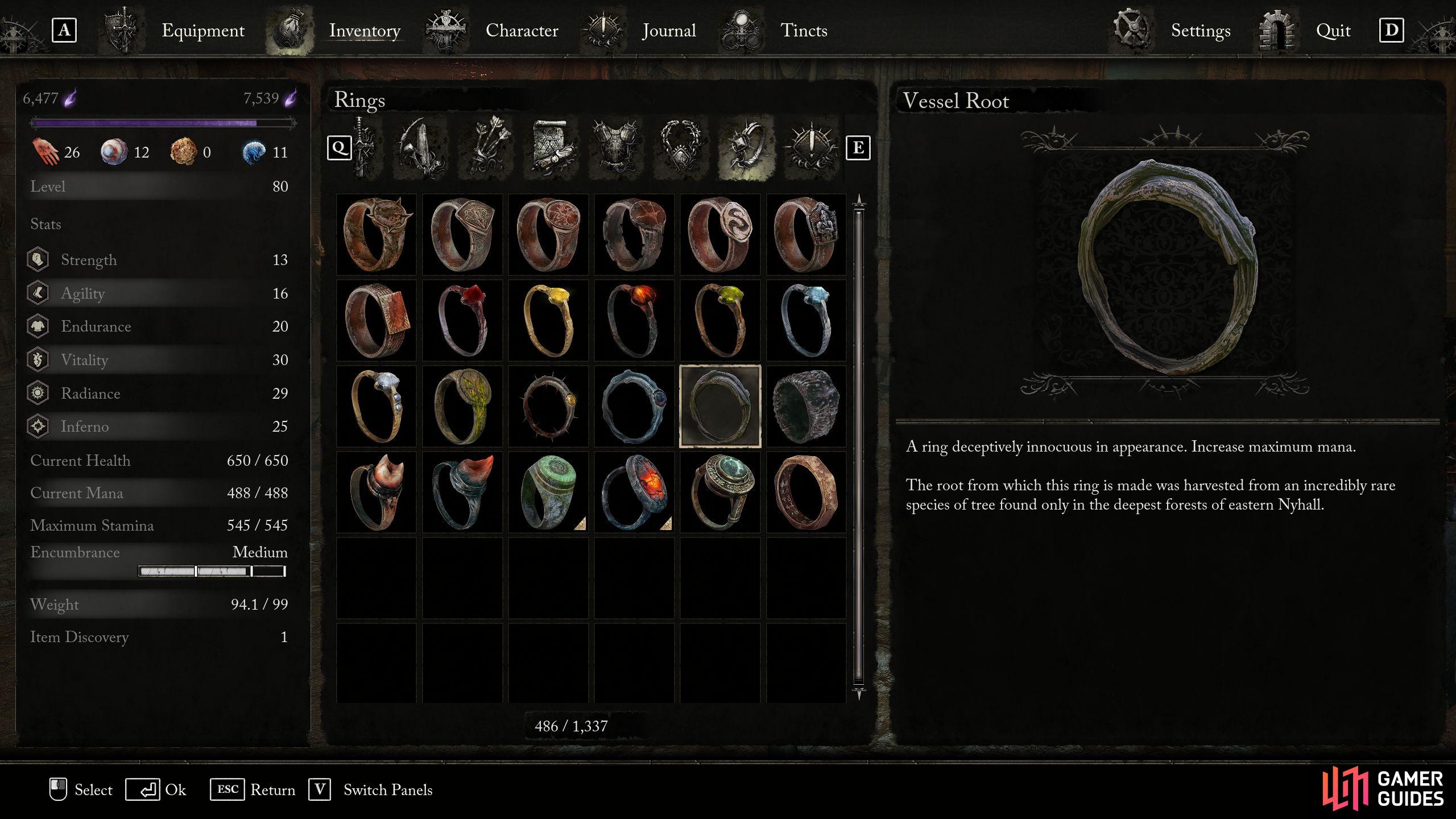The height and width of the screenshot is (819, 1456).
Task: Click the scrollbar up arrow in ring grid
Action: click(x=859, y=200)
